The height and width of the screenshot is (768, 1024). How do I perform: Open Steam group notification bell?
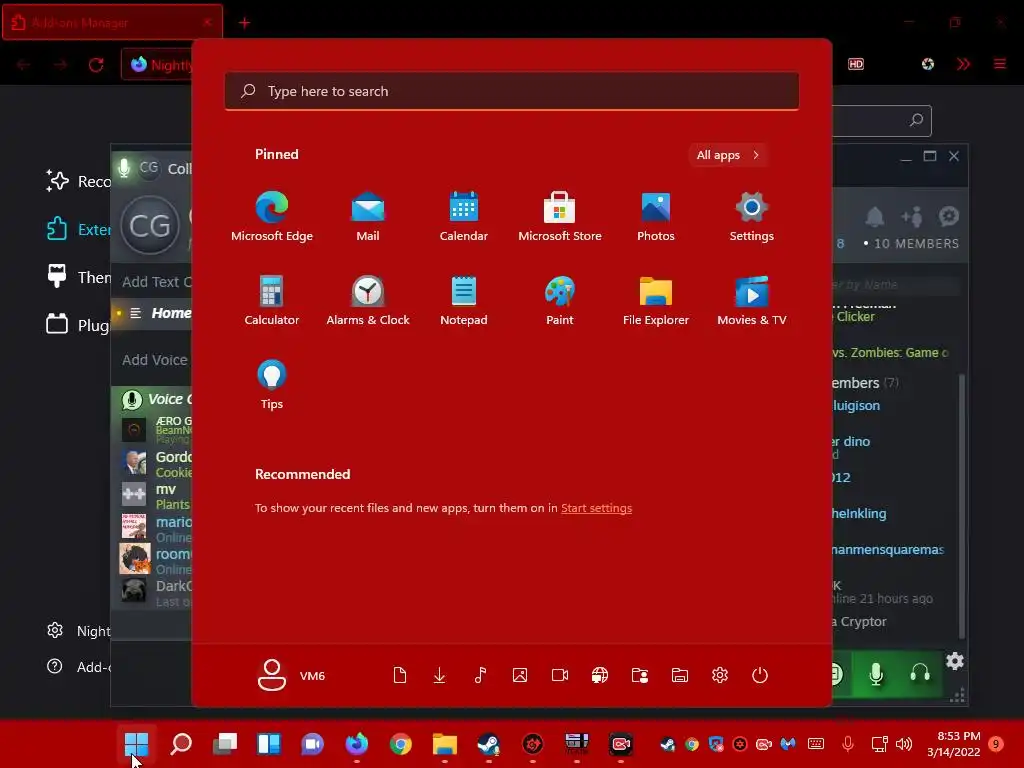click(874, 216)
